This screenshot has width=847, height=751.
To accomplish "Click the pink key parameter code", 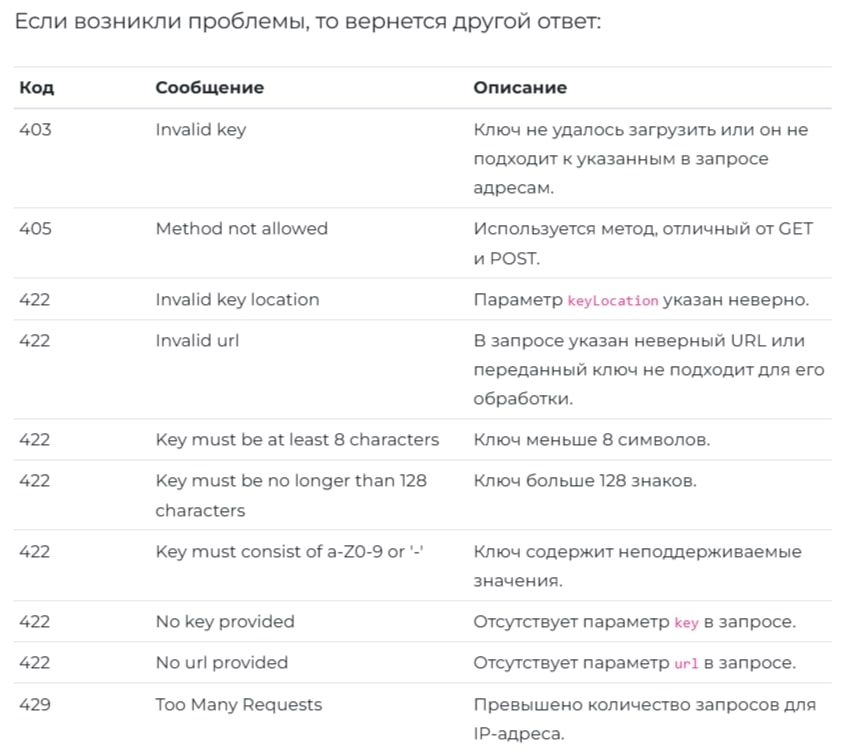I will (x=686, y=622).
